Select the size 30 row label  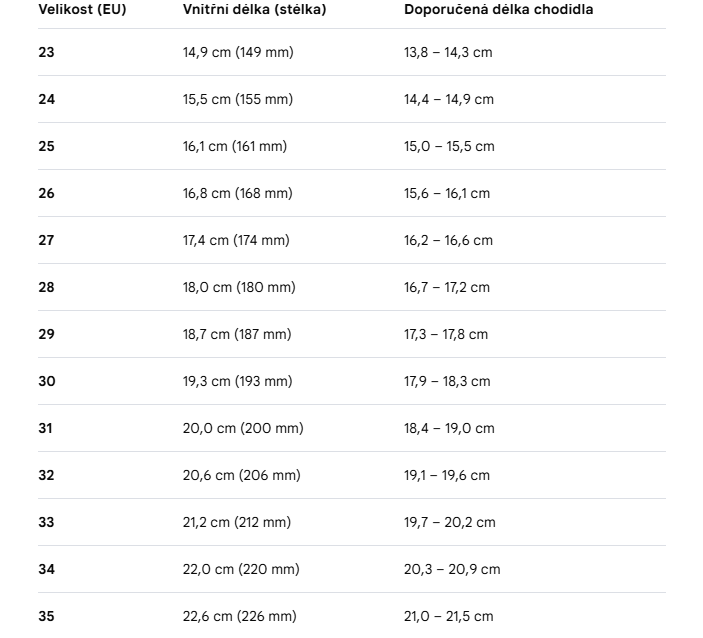pos(47,381)
